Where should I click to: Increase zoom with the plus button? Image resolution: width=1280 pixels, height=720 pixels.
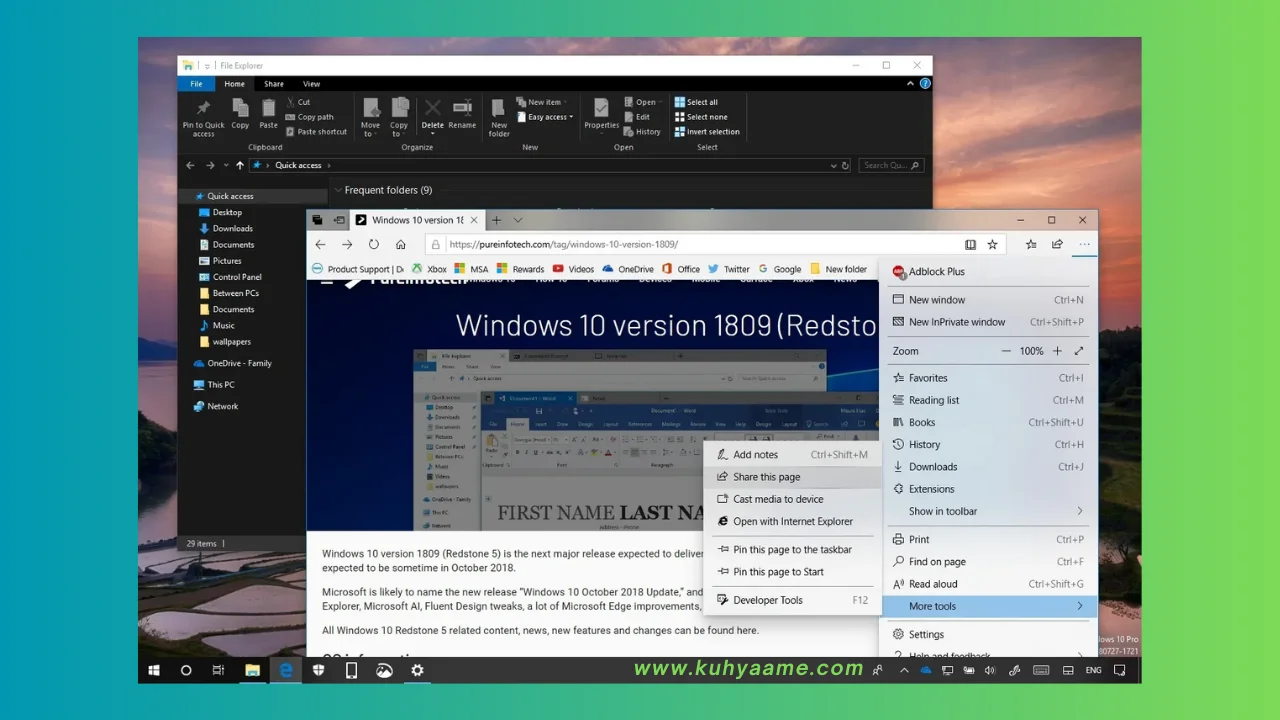1057,351
